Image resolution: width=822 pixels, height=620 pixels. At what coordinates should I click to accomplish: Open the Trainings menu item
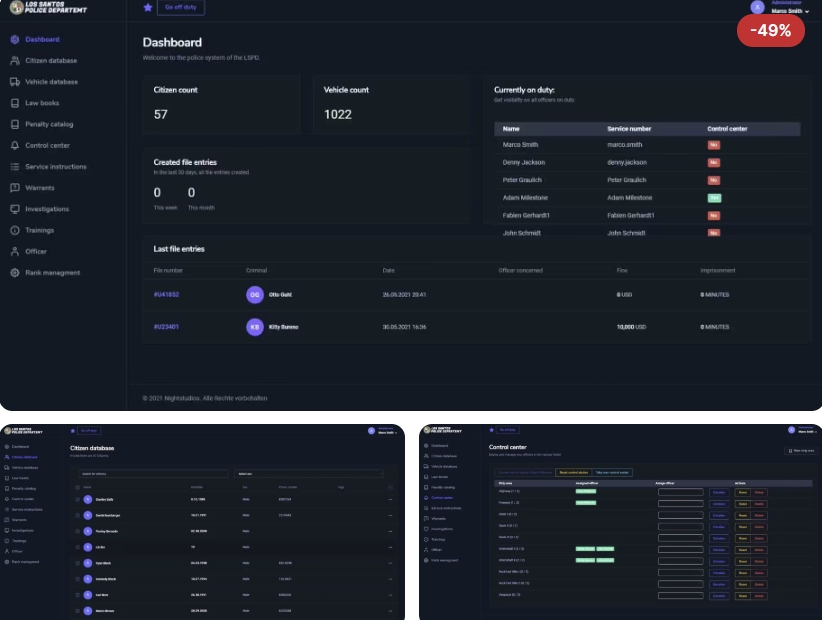click(39, 230)
